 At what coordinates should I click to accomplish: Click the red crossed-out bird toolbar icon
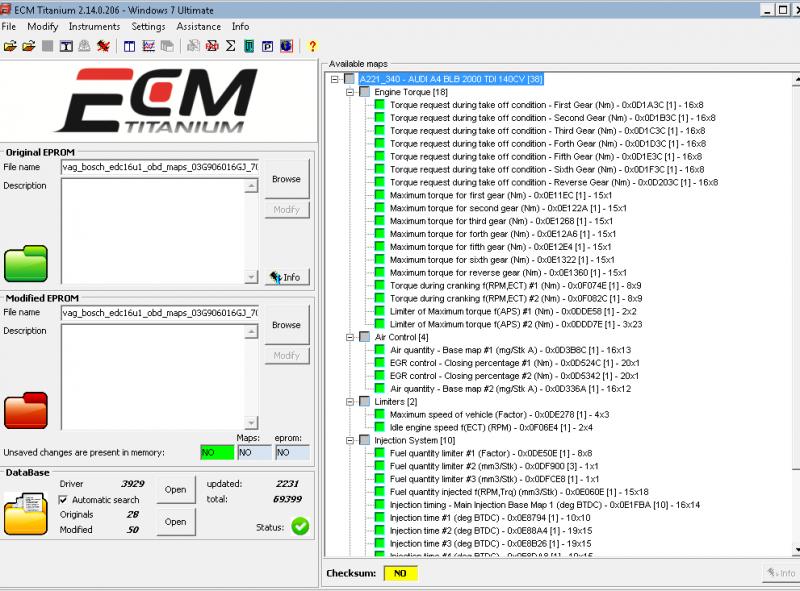(x=104, y=46)
